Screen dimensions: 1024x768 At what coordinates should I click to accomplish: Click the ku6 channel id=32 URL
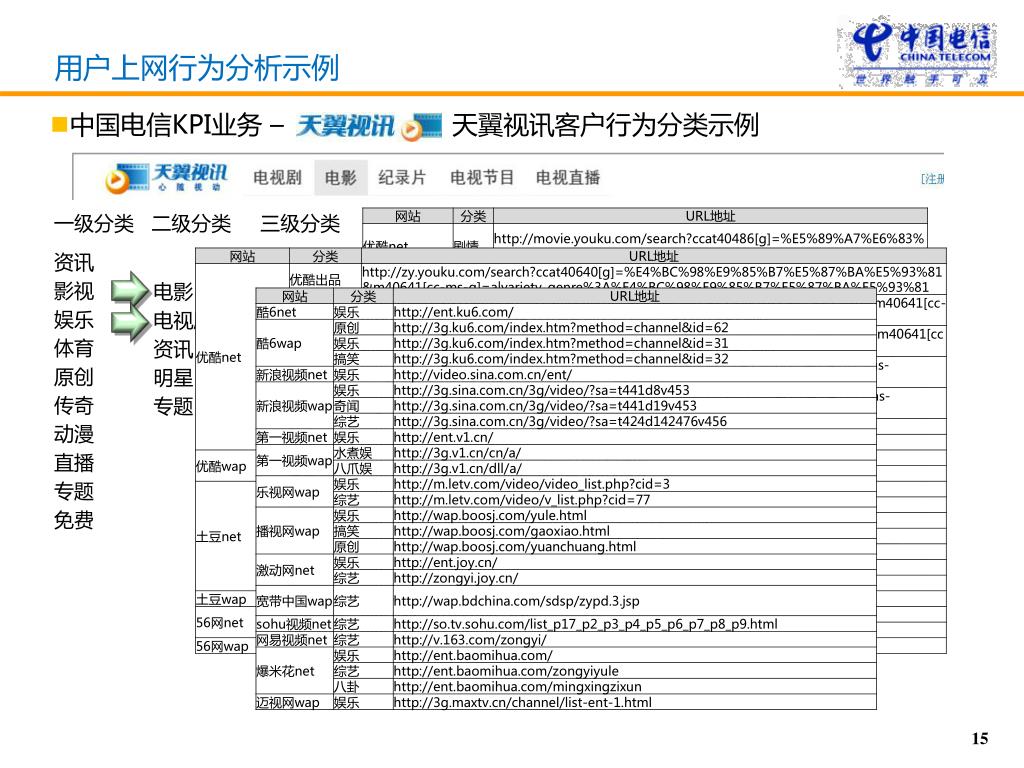click(x=561, y=359)
